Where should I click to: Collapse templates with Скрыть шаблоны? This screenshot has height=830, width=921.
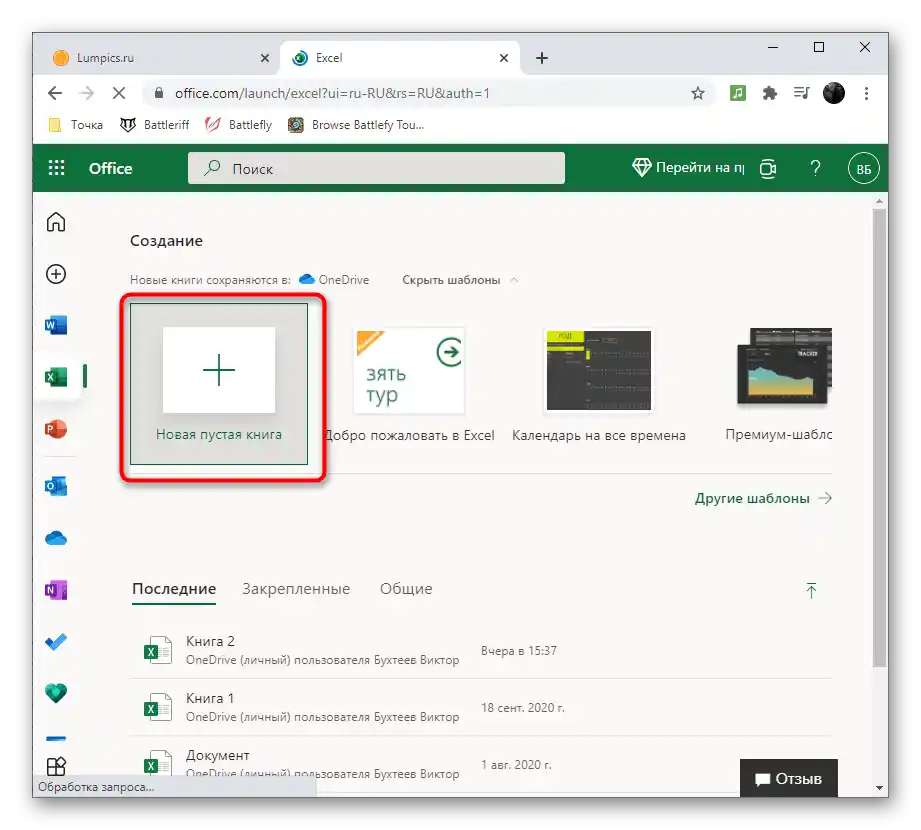pyautogui.click(x=460, y=280)
